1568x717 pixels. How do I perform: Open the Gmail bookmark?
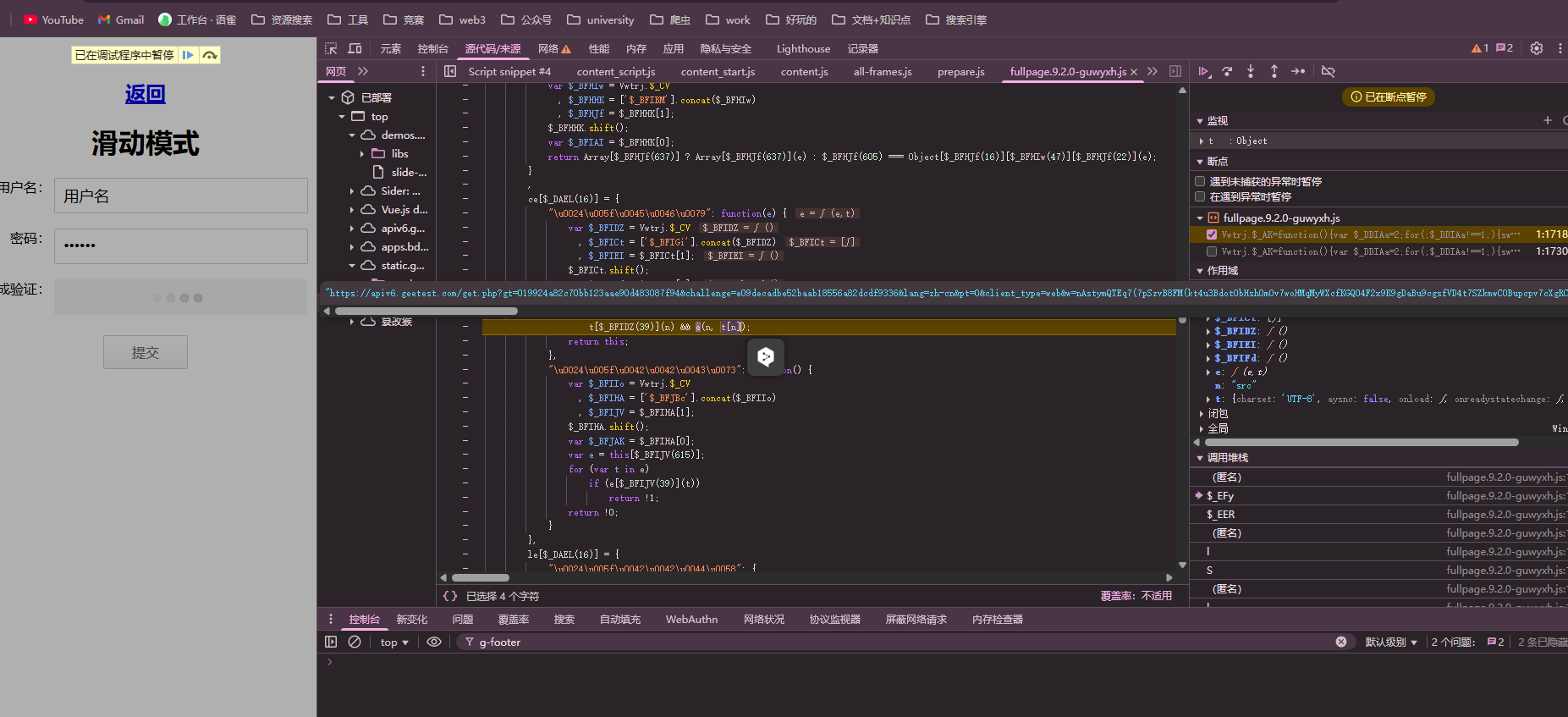[121, 19]
